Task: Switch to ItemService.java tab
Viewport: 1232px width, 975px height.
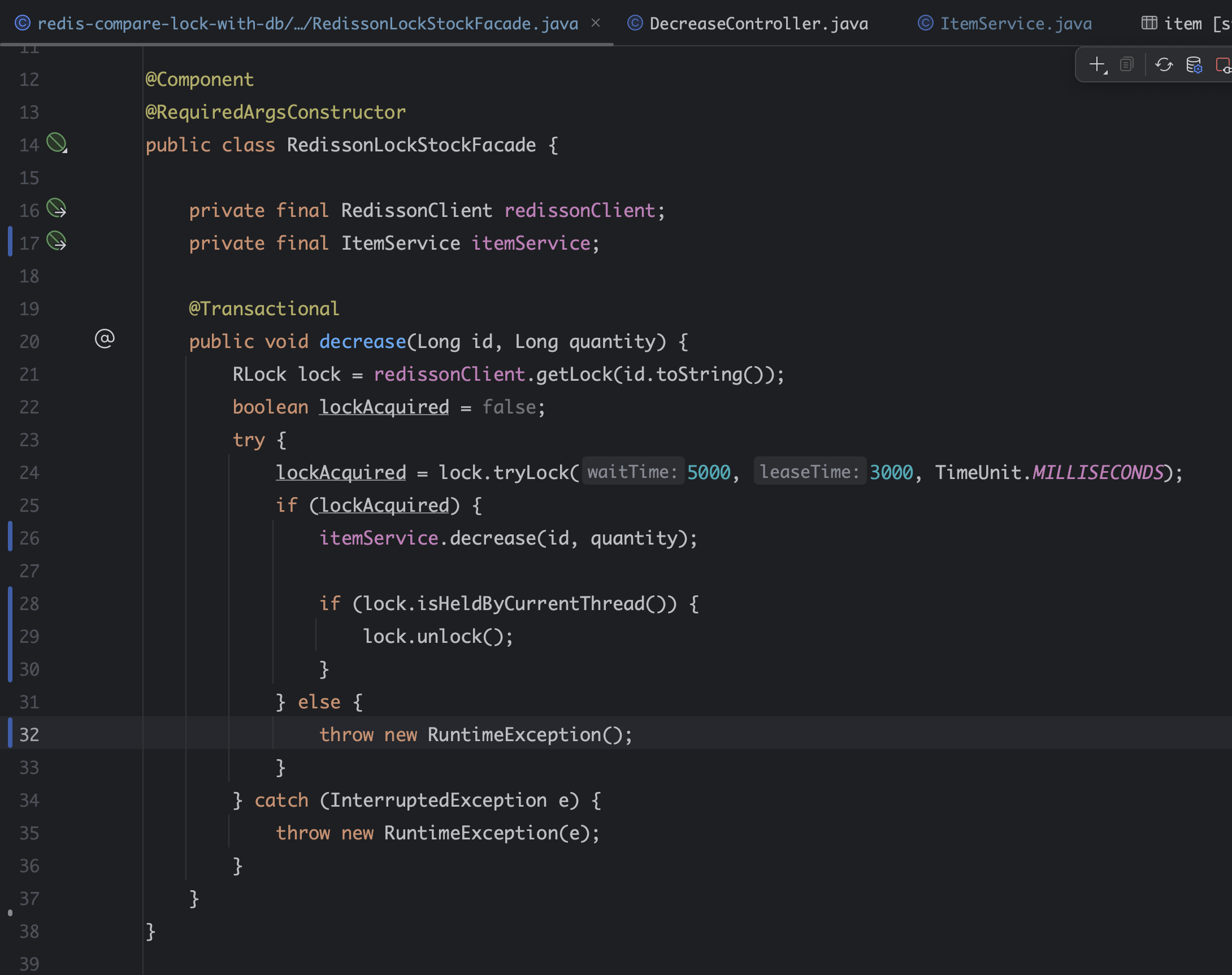Action: [x=1015, y=23]
